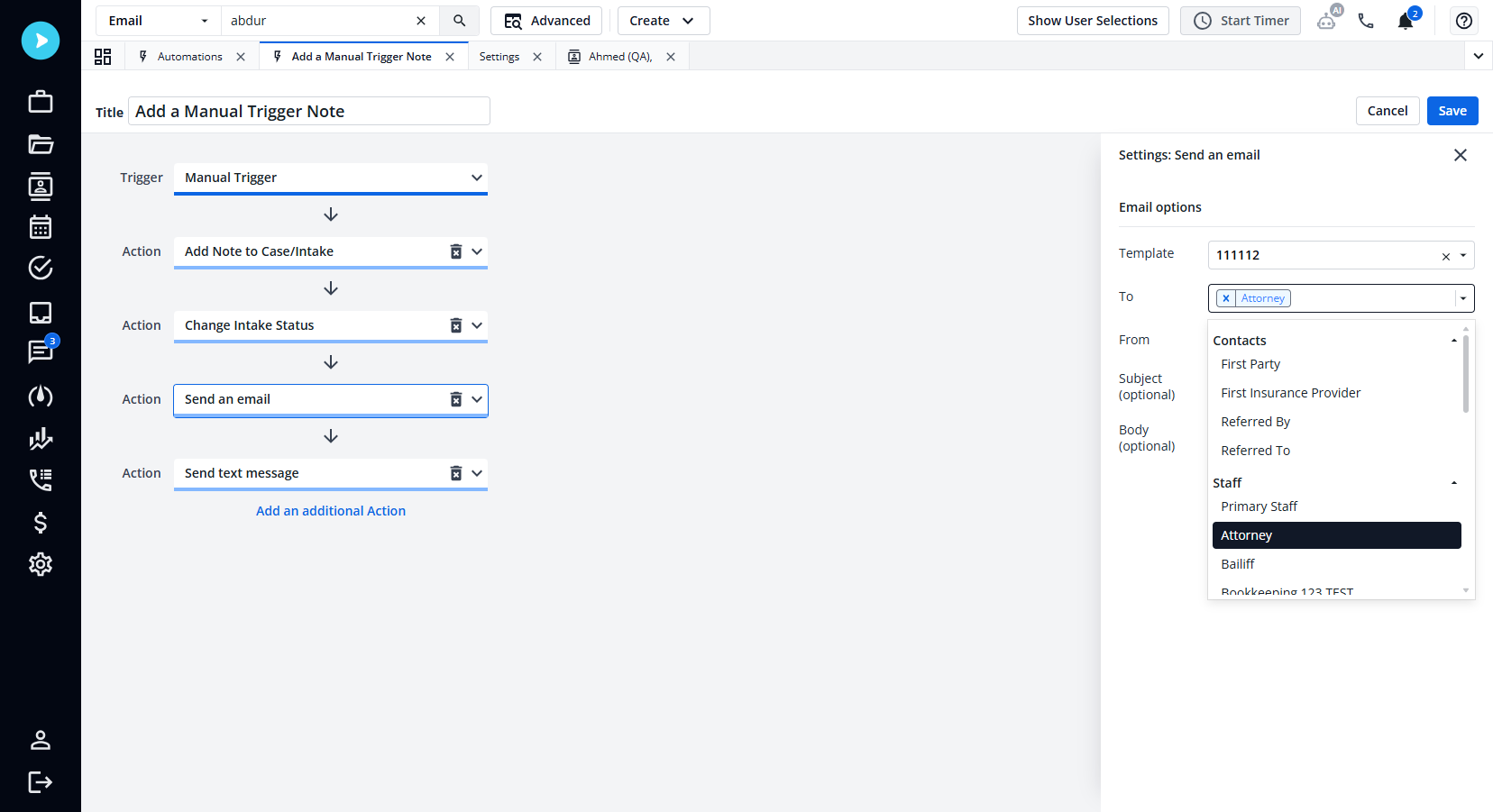Open the tasks checkmark icon in sidebar
The width and height of the screenshot is (1493, 812).
pos(40,268)
